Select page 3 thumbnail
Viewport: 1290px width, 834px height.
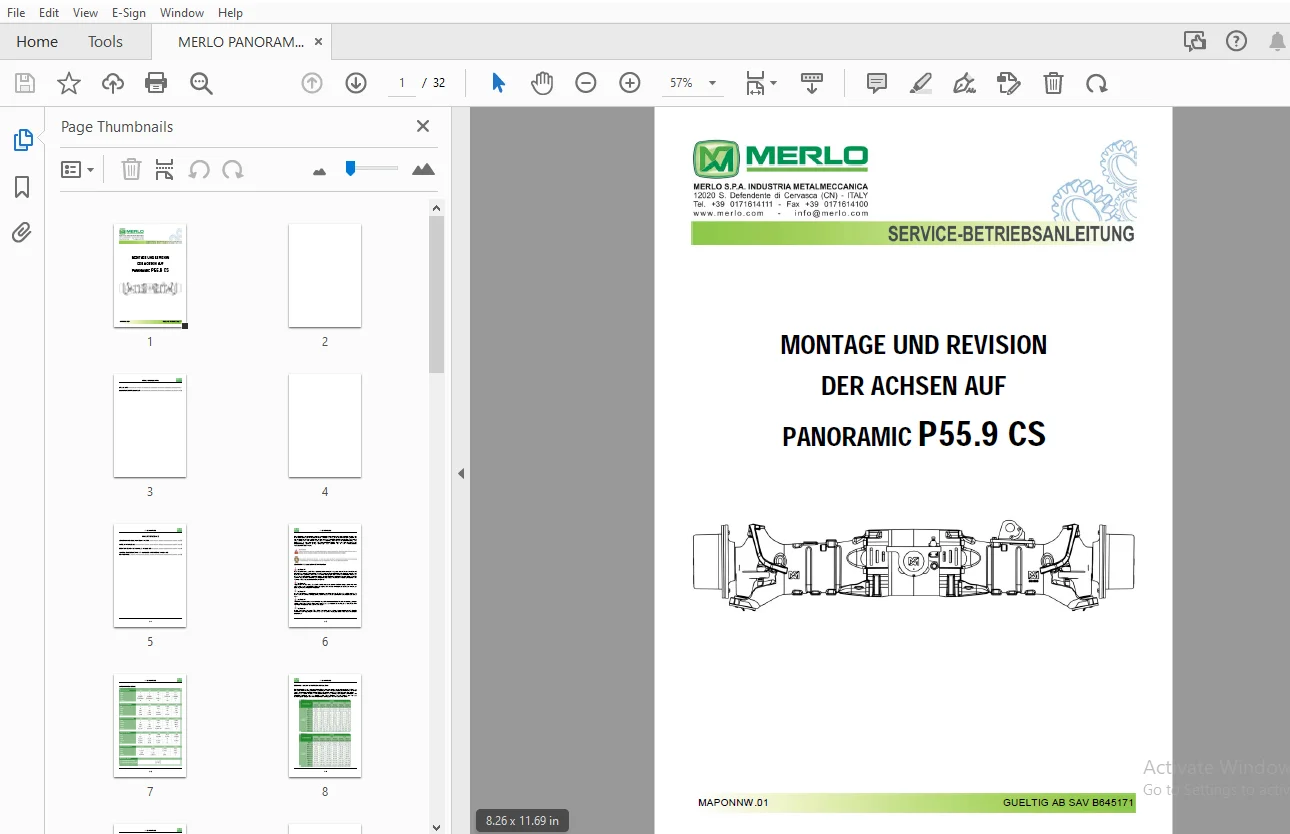click(x=150, y=426)
